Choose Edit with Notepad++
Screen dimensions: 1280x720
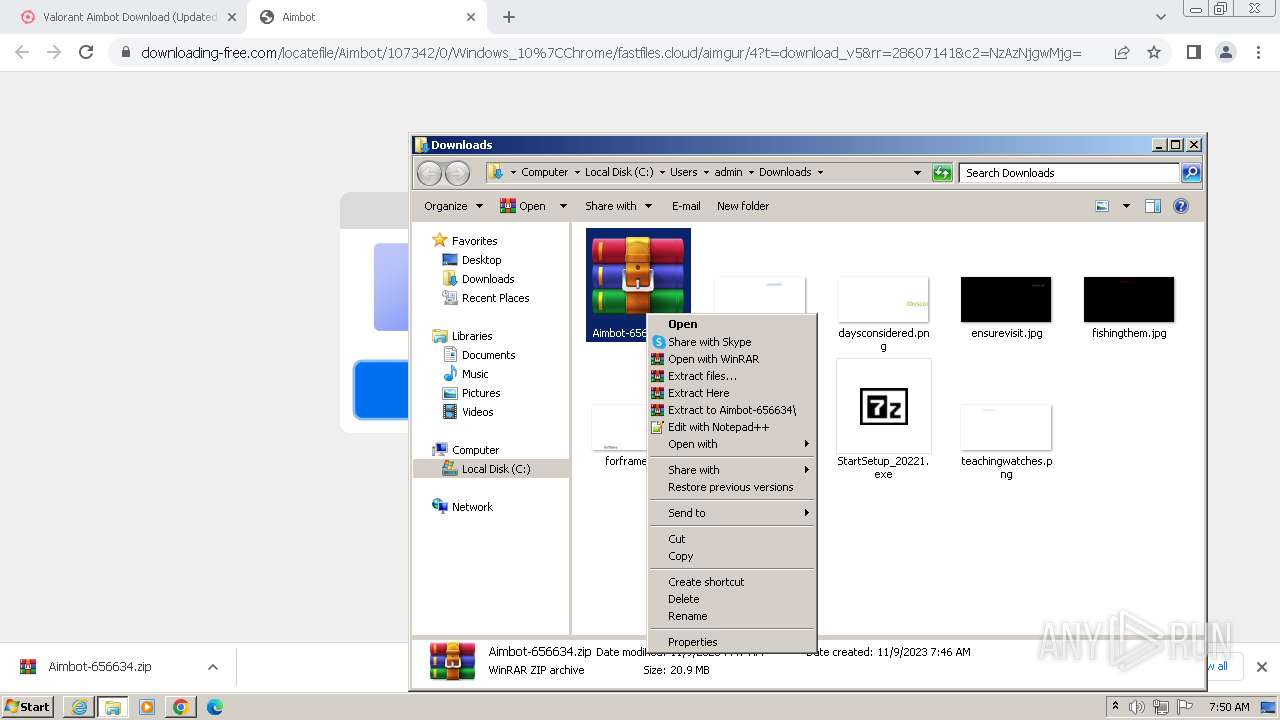click(732, 427)
